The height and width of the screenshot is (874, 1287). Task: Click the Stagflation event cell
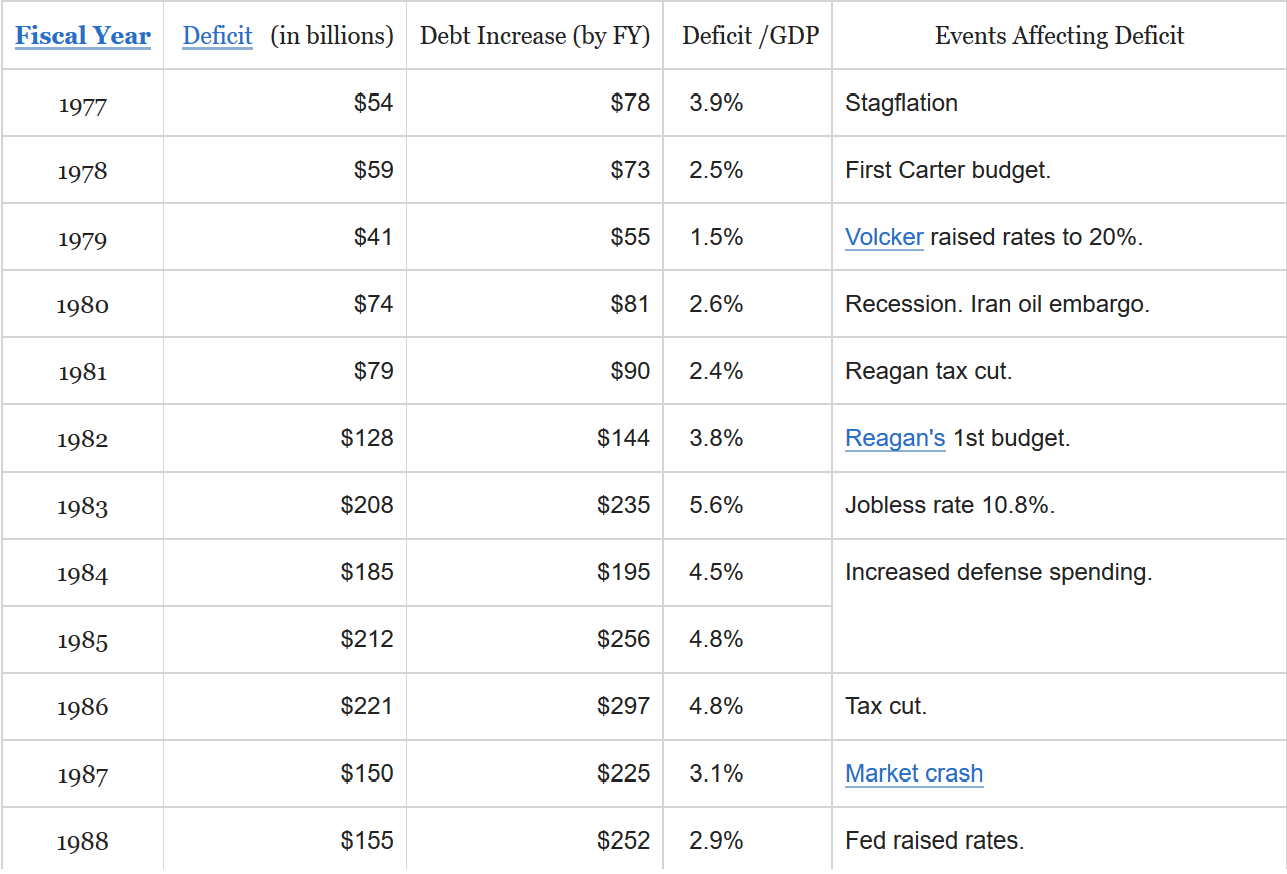coord(901,103)
